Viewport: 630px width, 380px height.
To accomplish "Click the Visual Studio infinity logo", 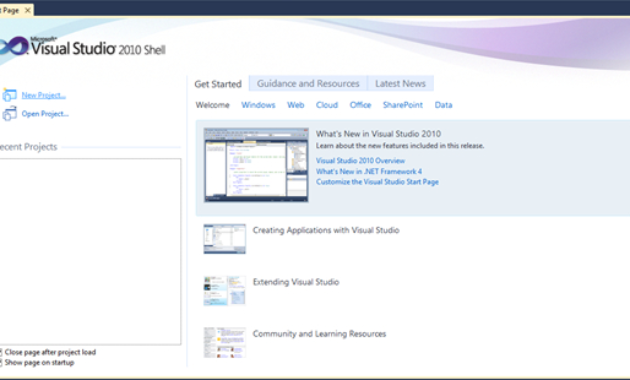I will pyautogui.click(x=14, y=46).
